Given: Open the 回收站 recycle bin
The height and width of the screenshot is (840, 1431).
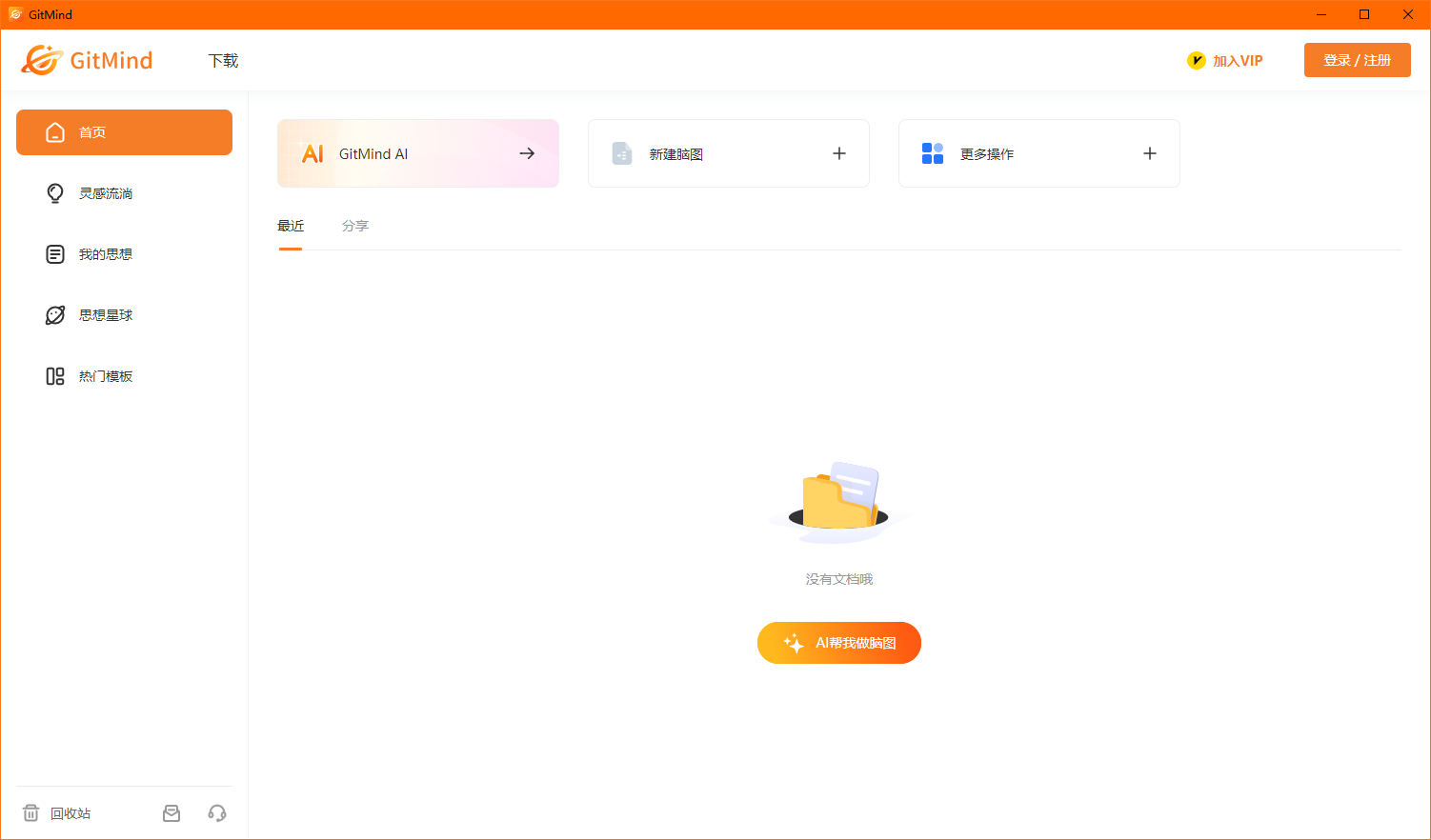Looking at the screenshot, I should 57,813.
